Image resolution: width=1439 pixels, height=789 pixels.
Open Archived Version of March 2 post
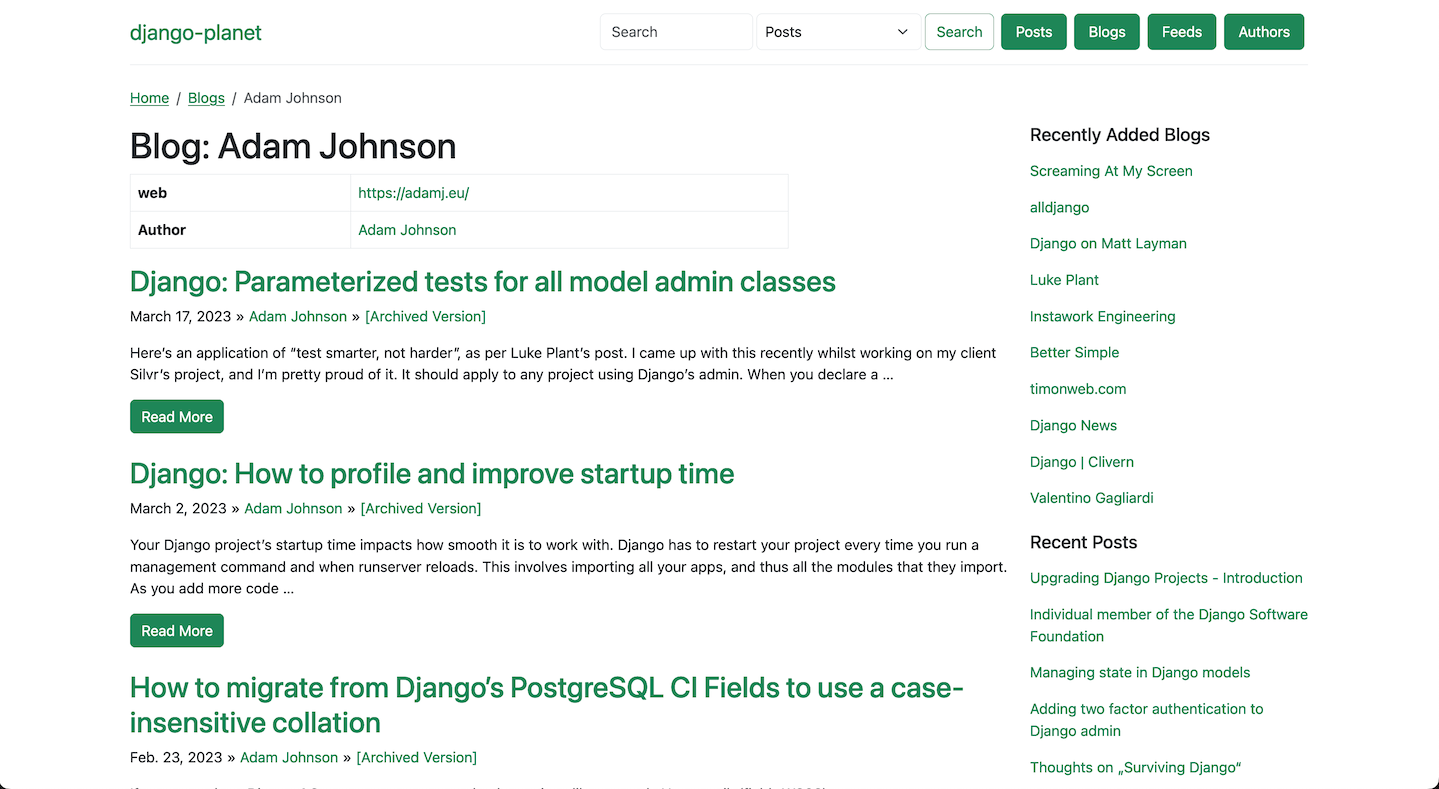click(421, 508)
